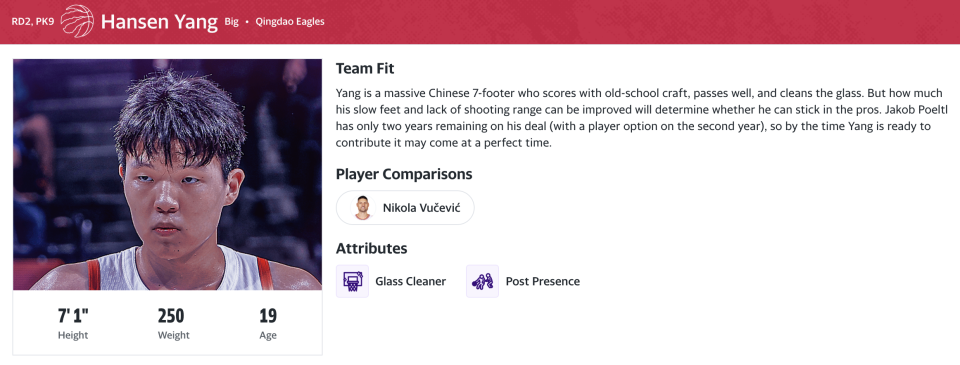Click the Team Fit heading
This screenshot has height=365, width=960.
point(366,69)
